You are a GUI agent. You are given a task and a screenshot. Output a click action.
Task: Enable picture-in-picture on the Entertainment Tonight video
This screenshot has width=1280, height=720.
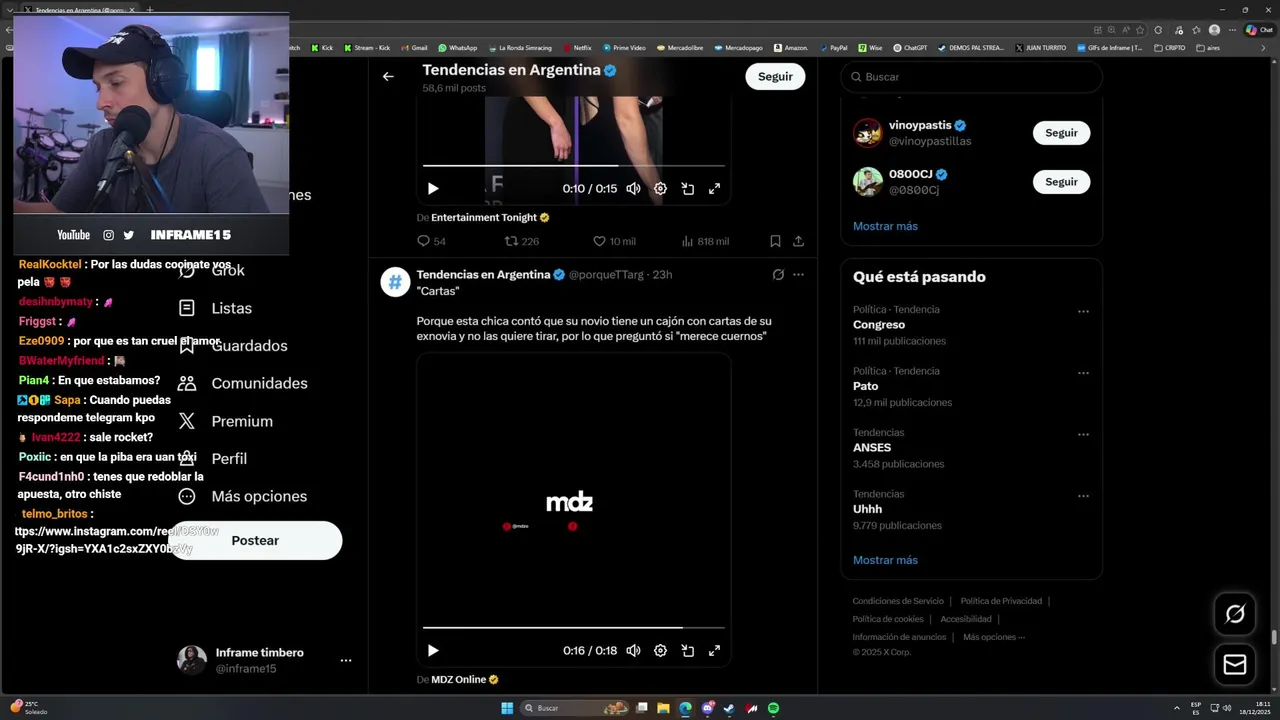pos(688,188)
